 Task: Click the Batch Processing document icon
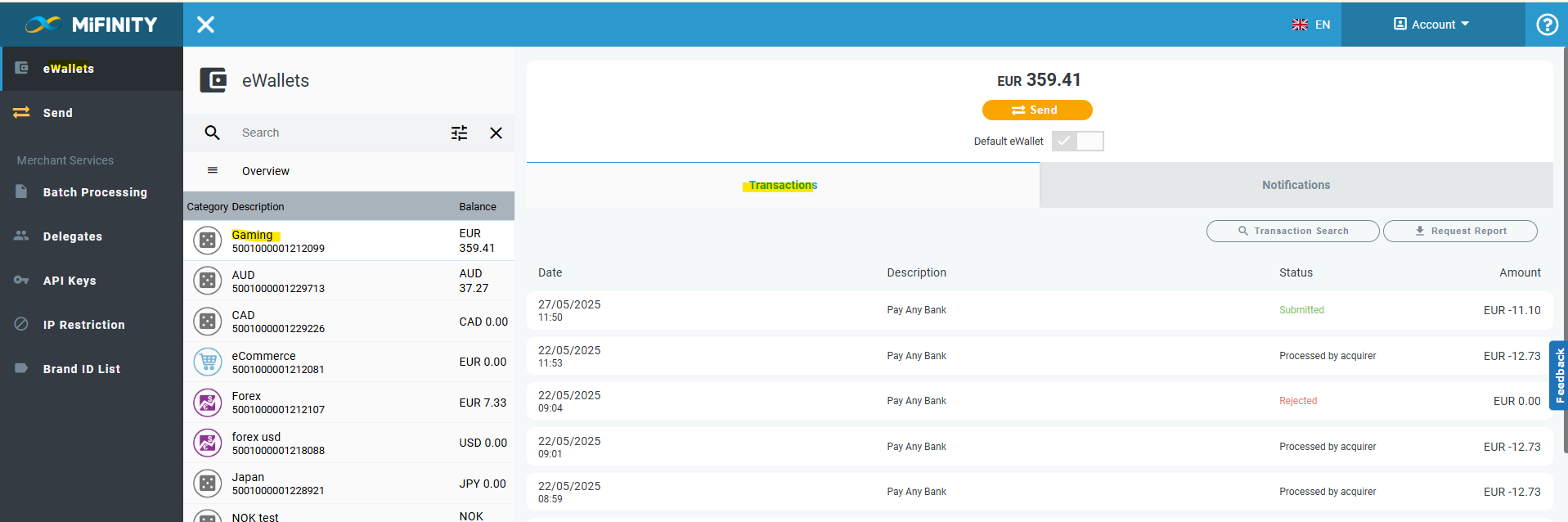click(x=21, y=191)
